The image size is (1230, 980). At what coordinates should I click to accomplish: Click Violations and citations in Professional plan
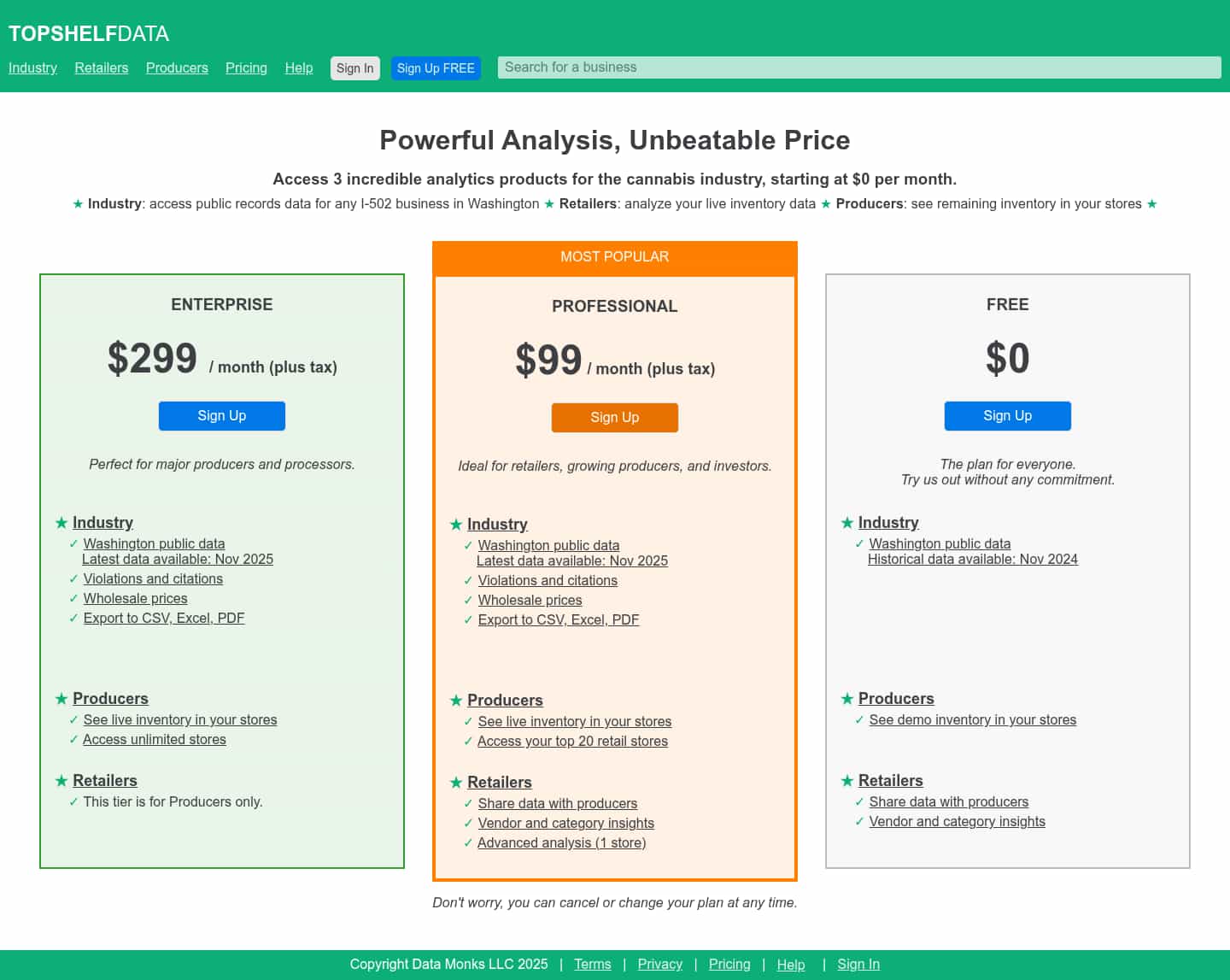click(x=548, y=581)
